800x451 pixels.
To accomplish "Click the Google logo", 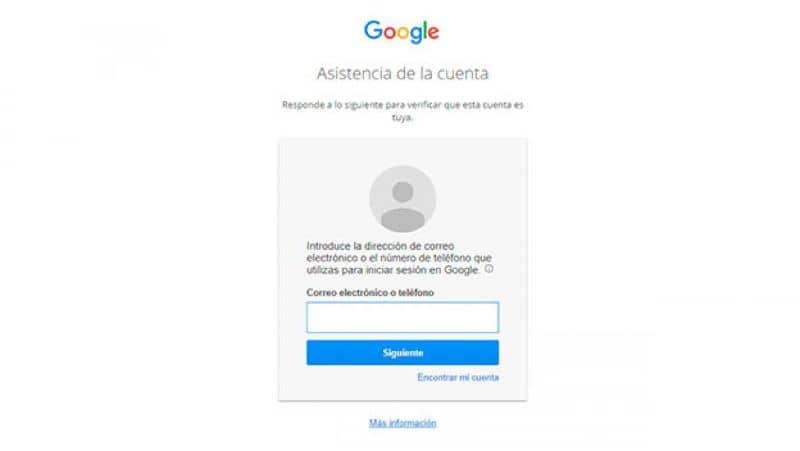I will point(402,32).
